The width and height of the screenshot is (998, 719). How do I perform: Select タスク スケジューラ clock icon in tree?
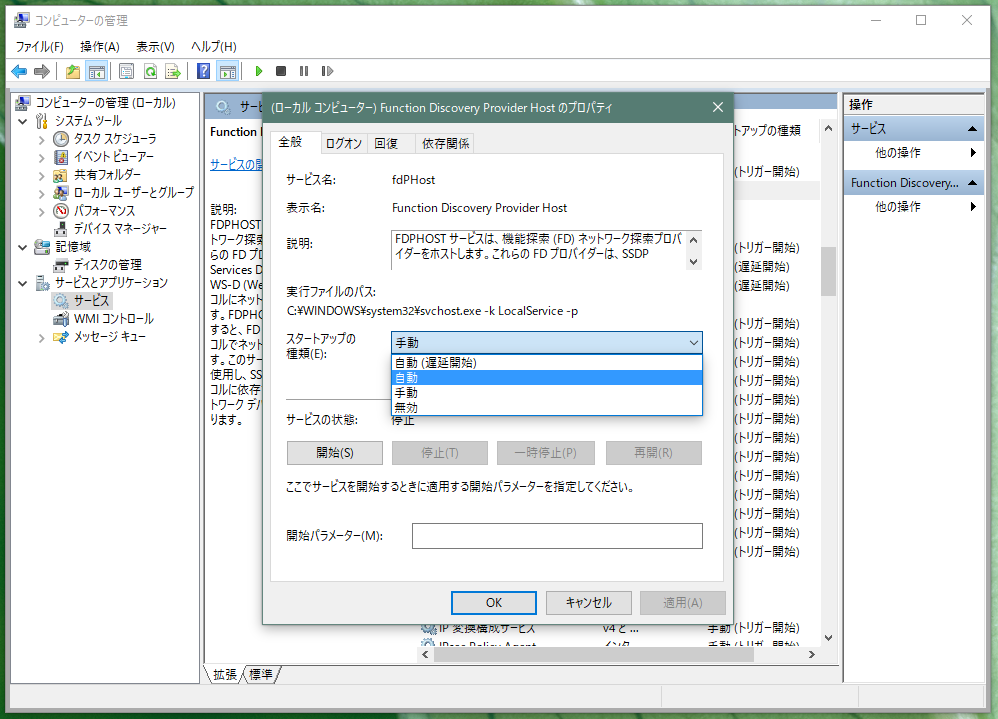coord(61,138)
